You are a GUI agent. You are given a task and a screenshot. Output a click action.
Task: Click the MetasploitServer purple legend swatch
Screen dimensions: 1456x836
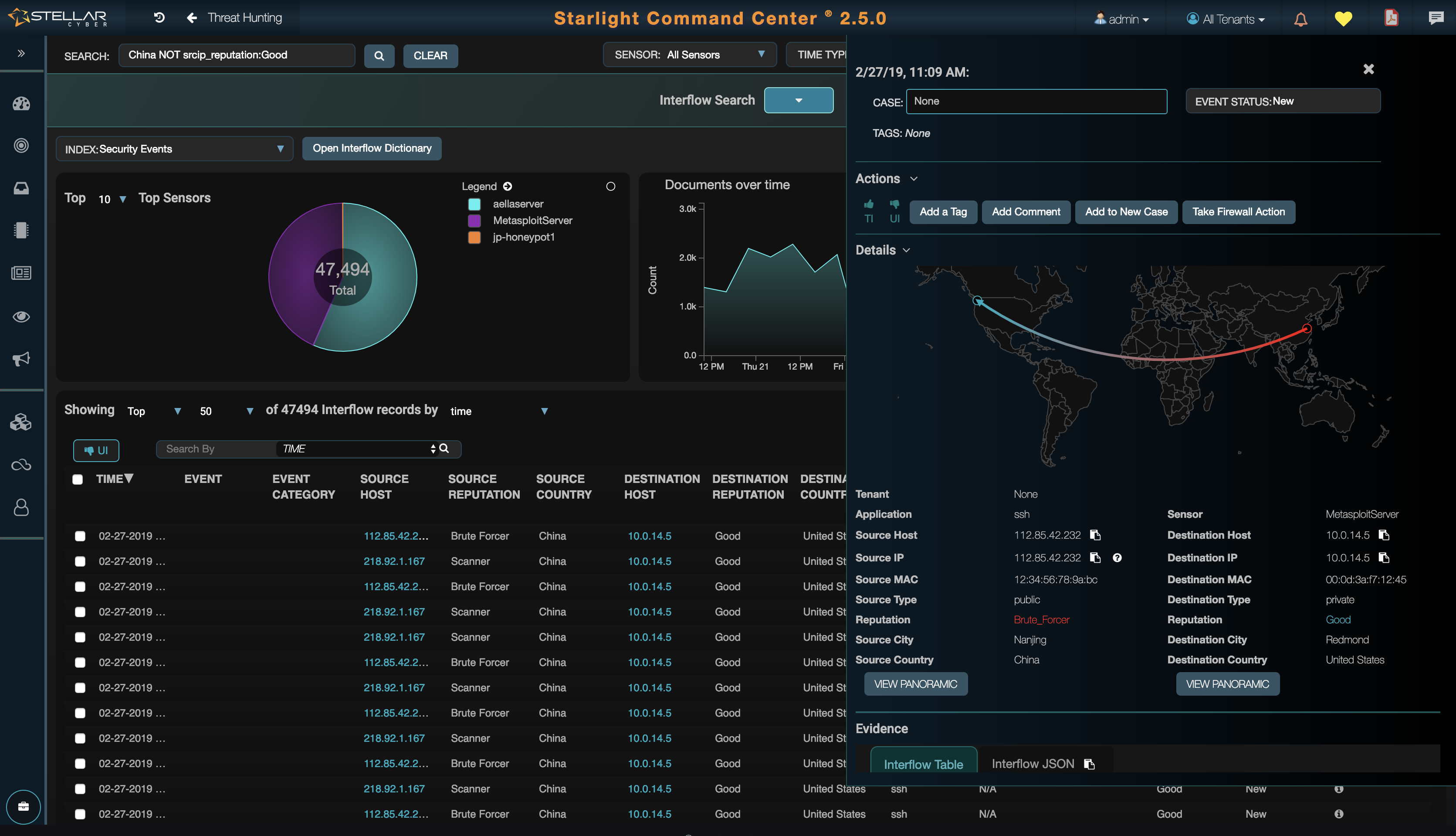pyautogui.click(x=474, y=221)
